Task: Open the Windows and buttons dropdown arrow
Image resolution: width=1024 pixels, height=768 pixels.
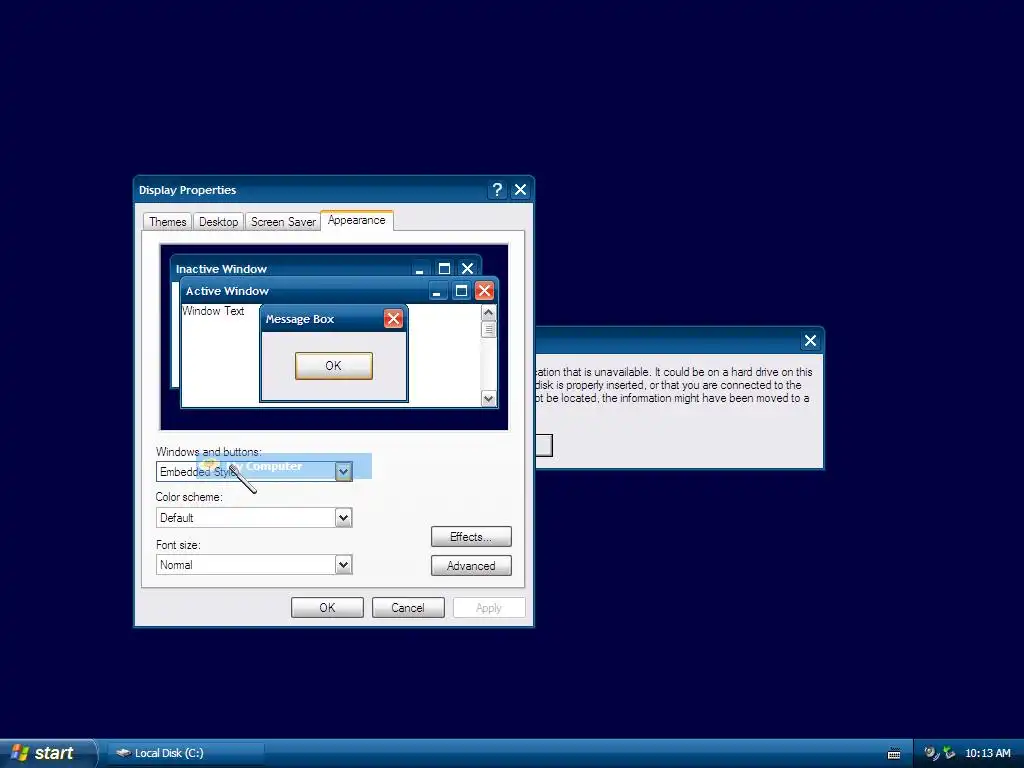Action: (344, 472)
